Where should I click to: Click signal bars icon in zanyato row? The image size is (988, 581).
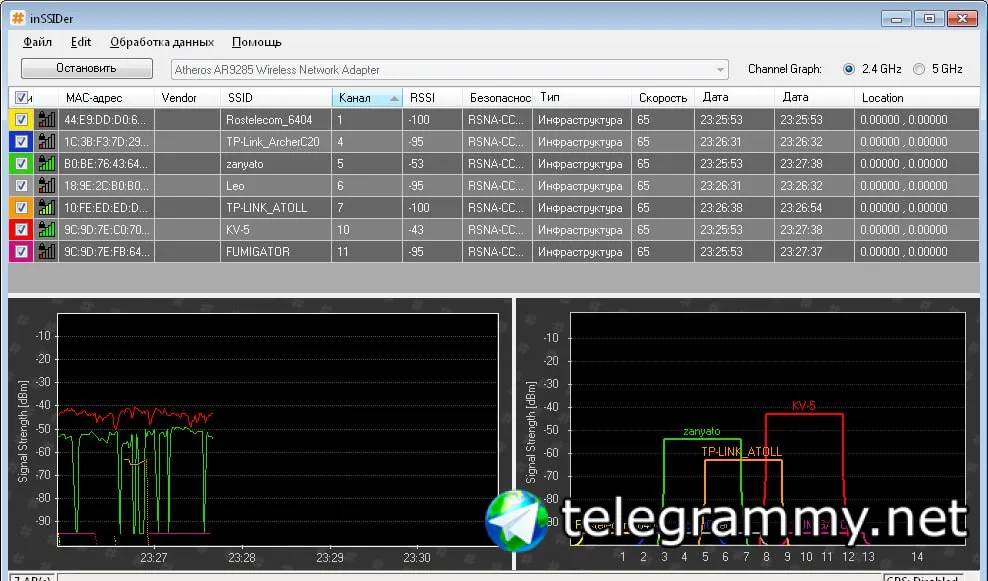pos(47,163)
